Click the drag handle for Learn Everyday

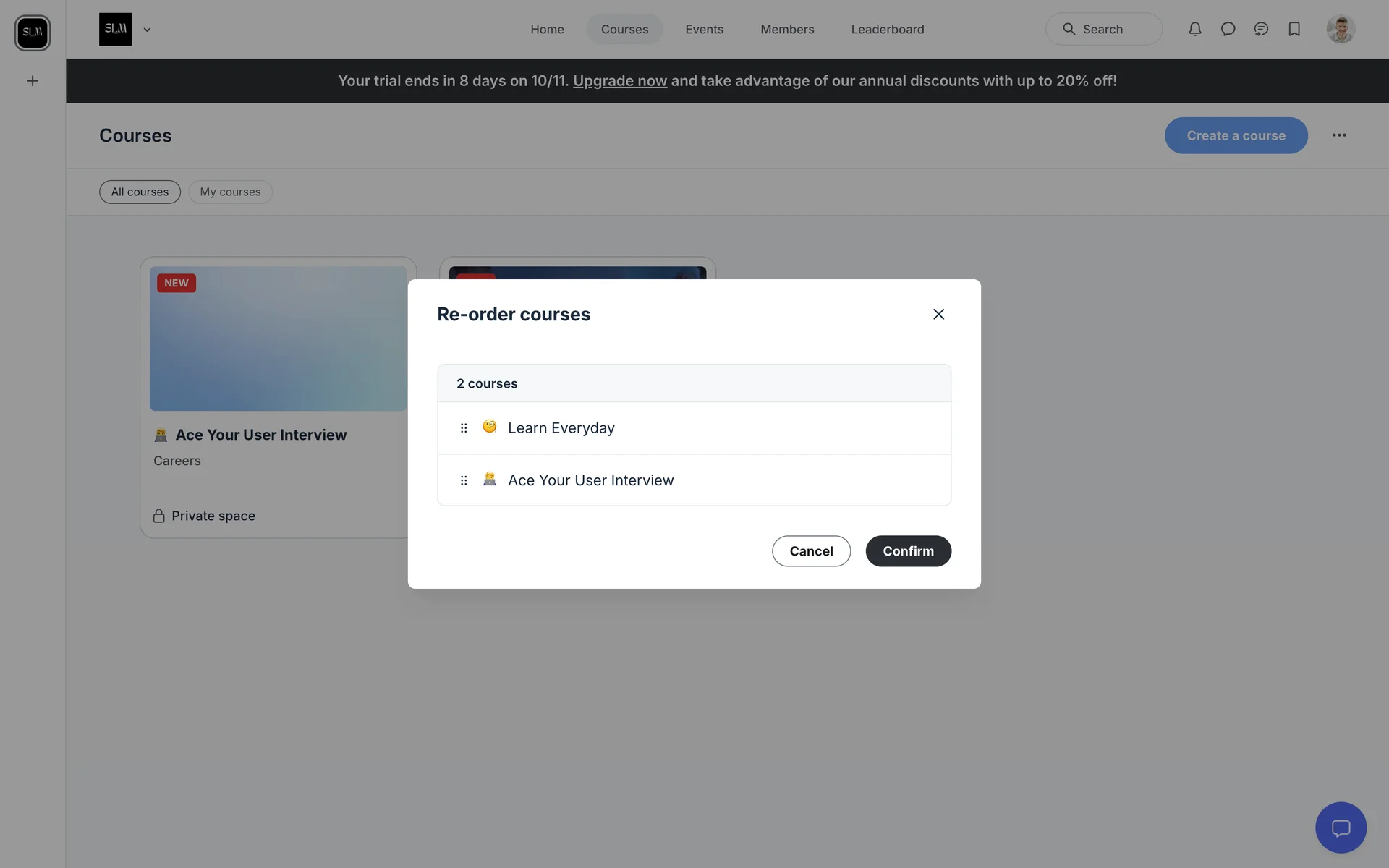pos(464,428)
